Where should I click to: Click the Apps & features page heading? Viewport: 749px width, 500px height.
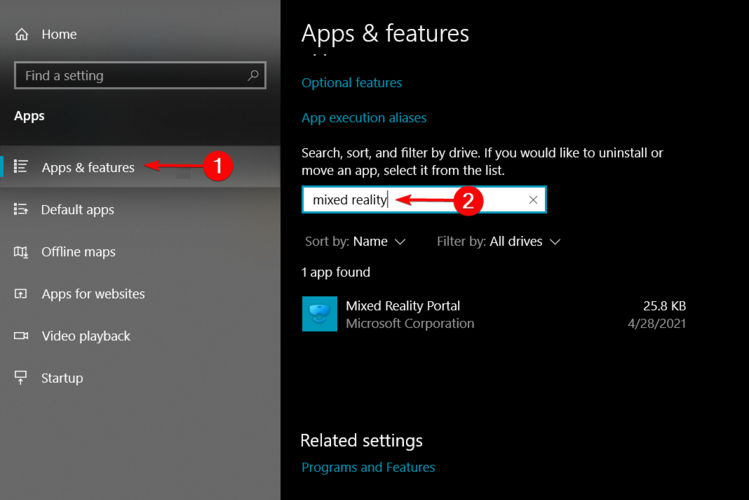click(x=385, y=34)
